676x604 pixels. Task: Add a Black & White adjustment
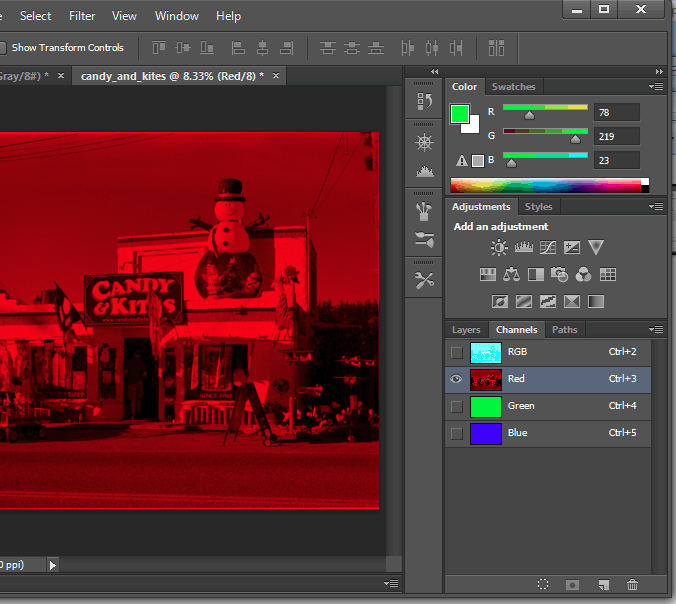[535, 275]
